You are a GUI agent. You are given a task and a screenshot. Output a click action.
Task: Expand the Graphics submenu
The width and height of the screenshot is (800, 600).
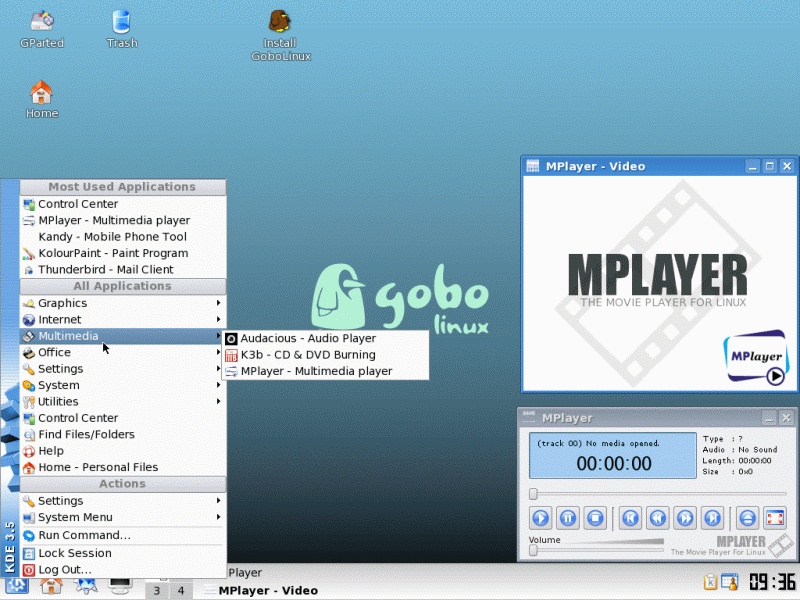point(123,303)
